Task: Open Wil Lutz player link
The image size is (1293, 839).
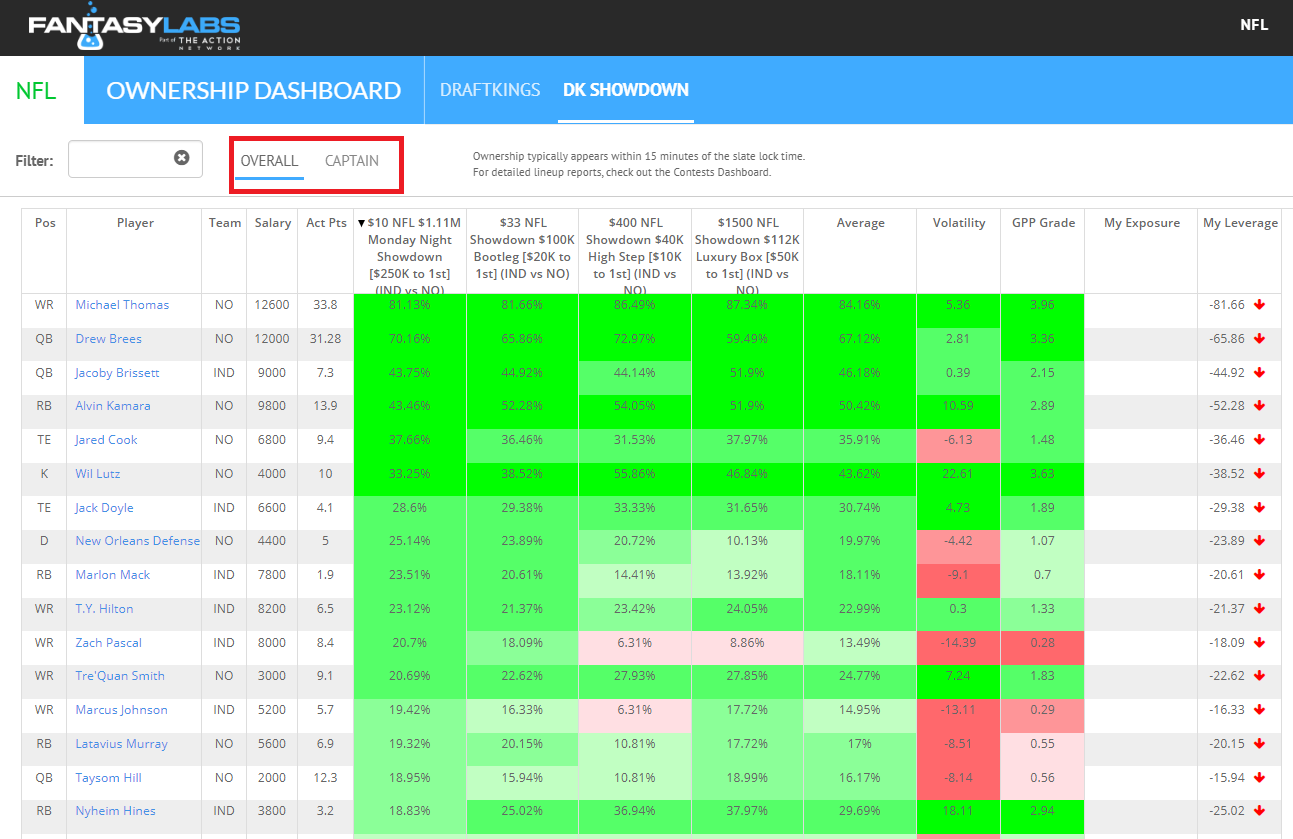Action: click(x=98, y=474)
